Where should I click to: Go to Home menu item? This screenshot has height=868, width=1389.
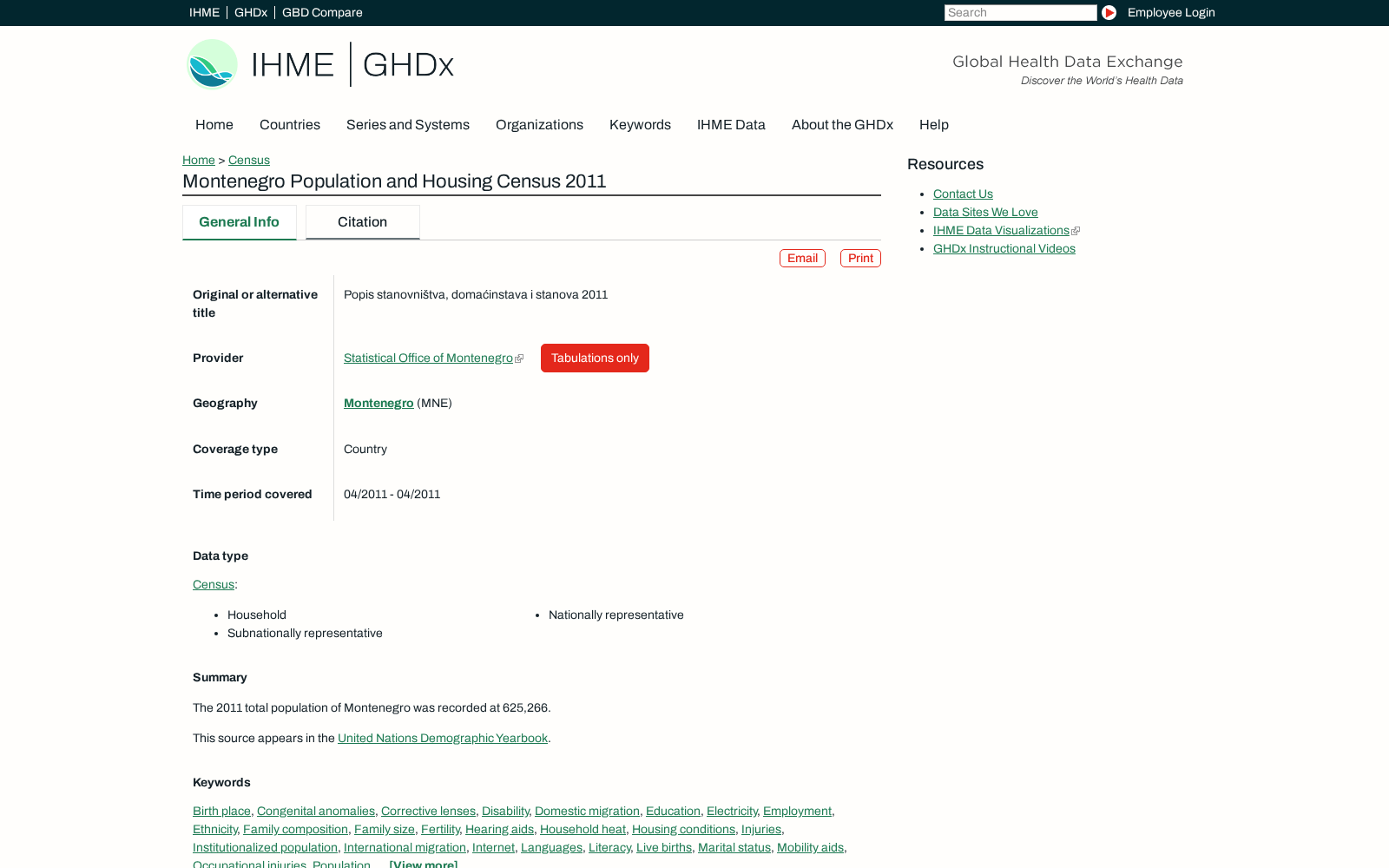[214, 125]
